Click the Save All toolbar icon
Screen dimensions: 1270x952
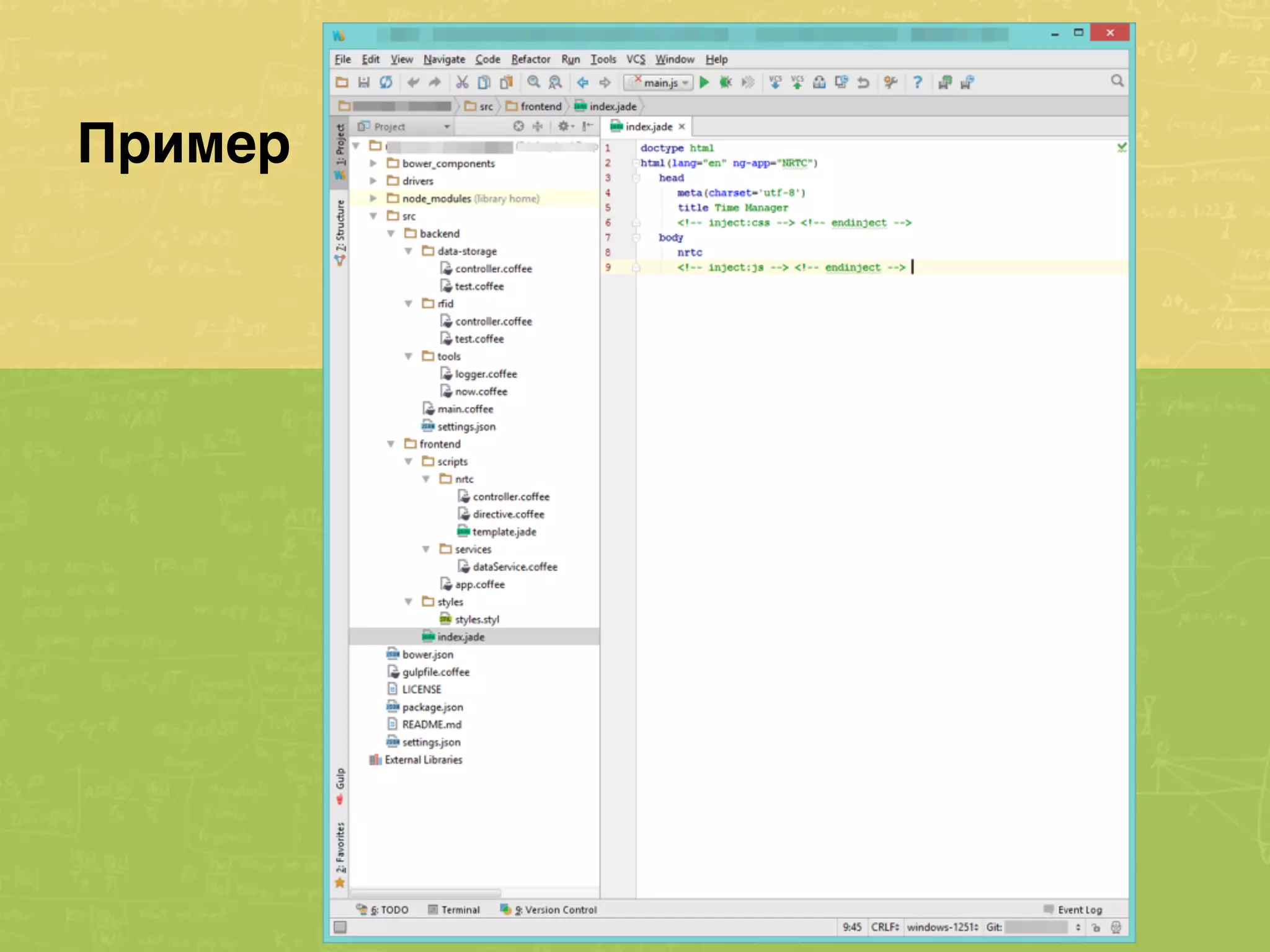click(364, 82)
